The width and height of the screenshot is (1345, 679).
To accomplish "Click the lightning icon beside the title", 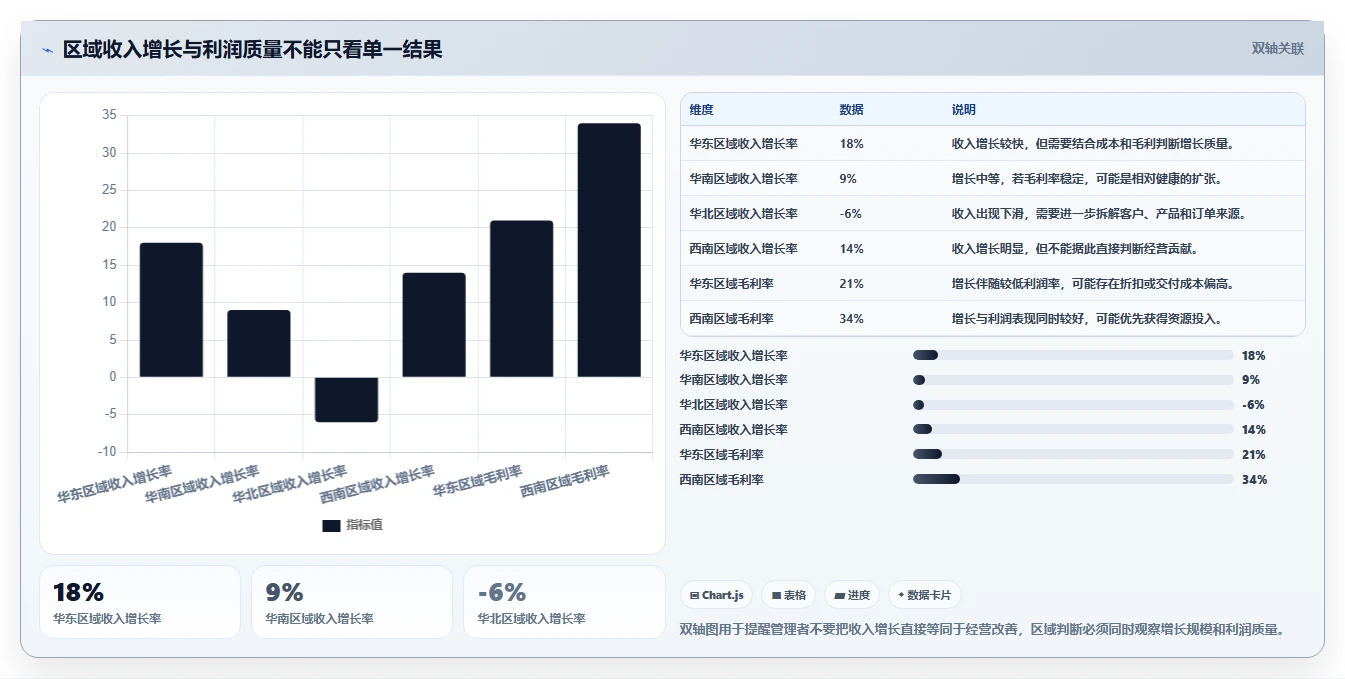I will (x=47, y=50).
